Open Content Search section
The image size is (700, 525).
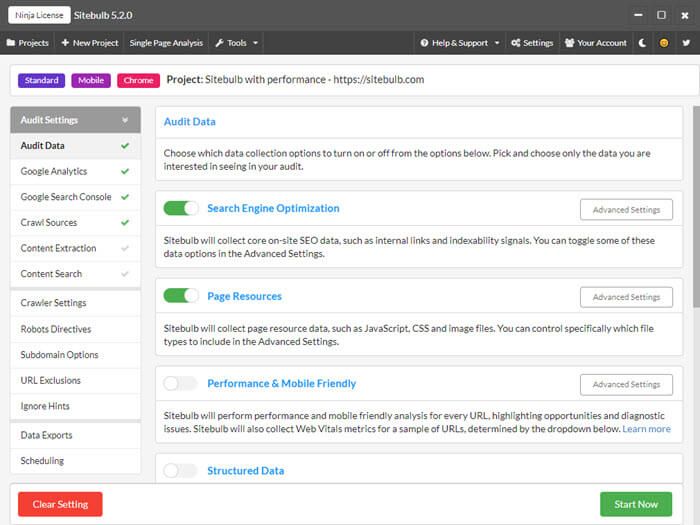[75, 274]
